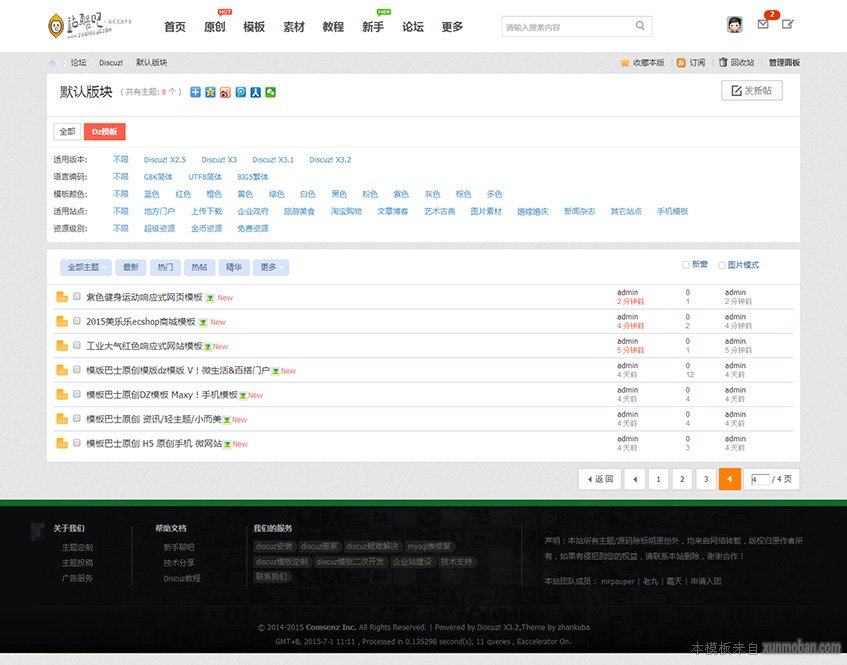Click the page number input field

(759, 479)
